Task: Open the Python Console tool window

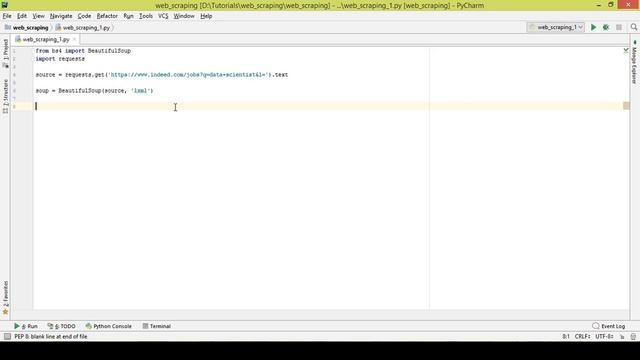Action: [x=109, y=326]
